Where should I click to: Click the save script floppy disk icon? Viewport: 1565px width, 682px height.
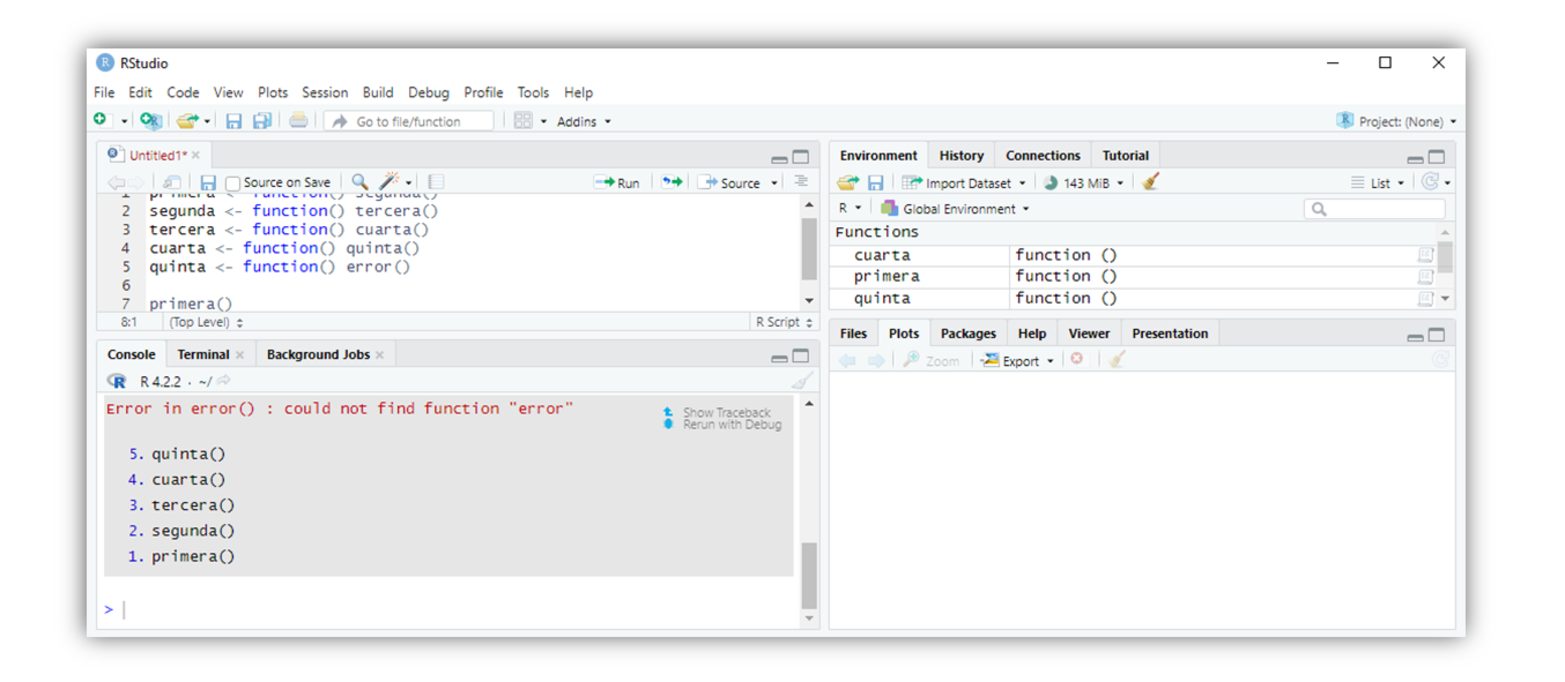(x=208, y=183)
